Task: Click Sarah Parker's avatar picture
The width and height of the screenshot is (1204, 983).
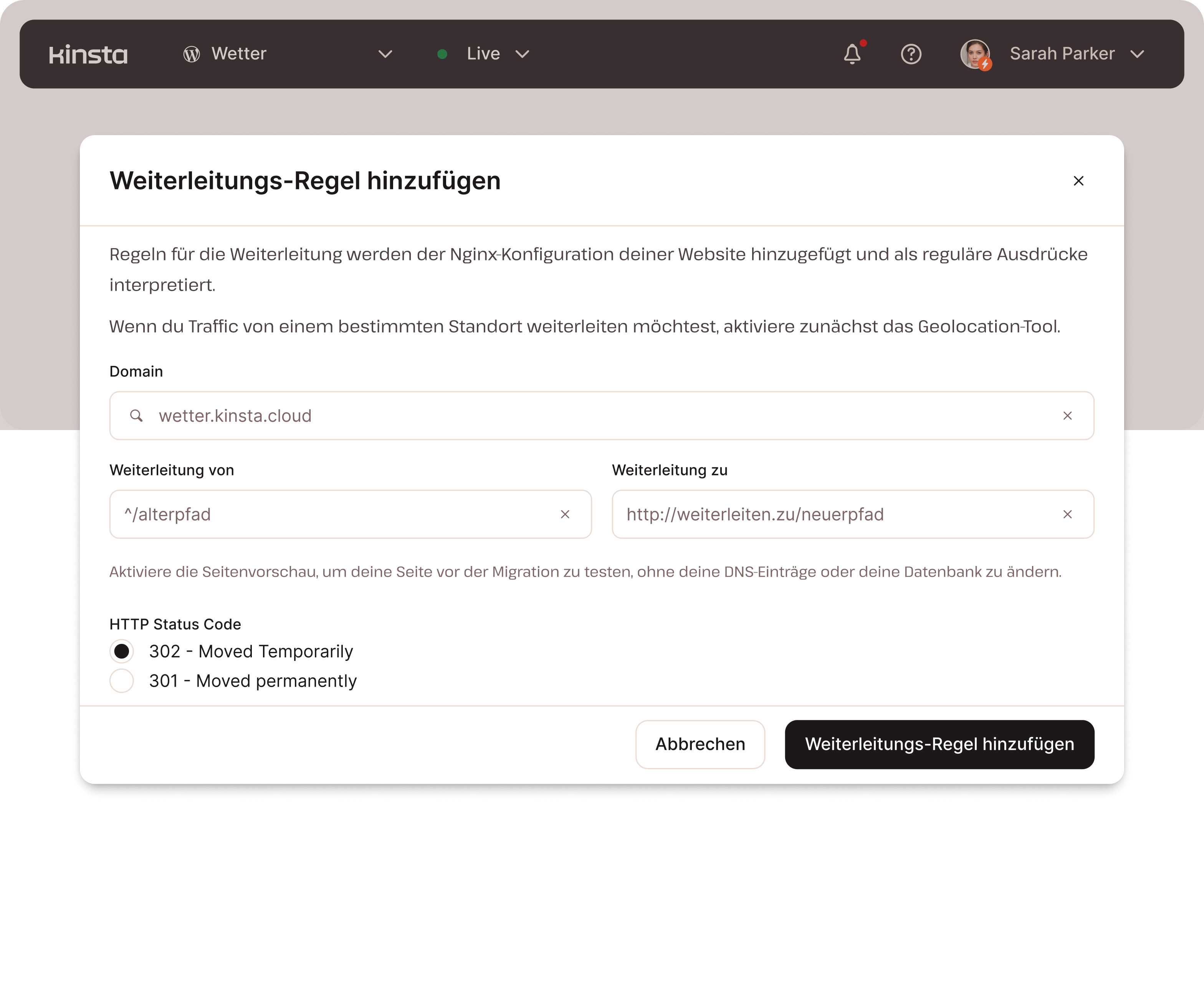Action: click(975, 55)
